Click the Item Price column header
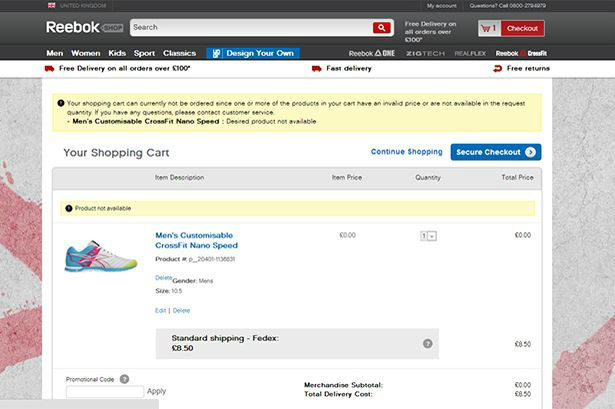 pyautogui.click(x=347, y=178)
